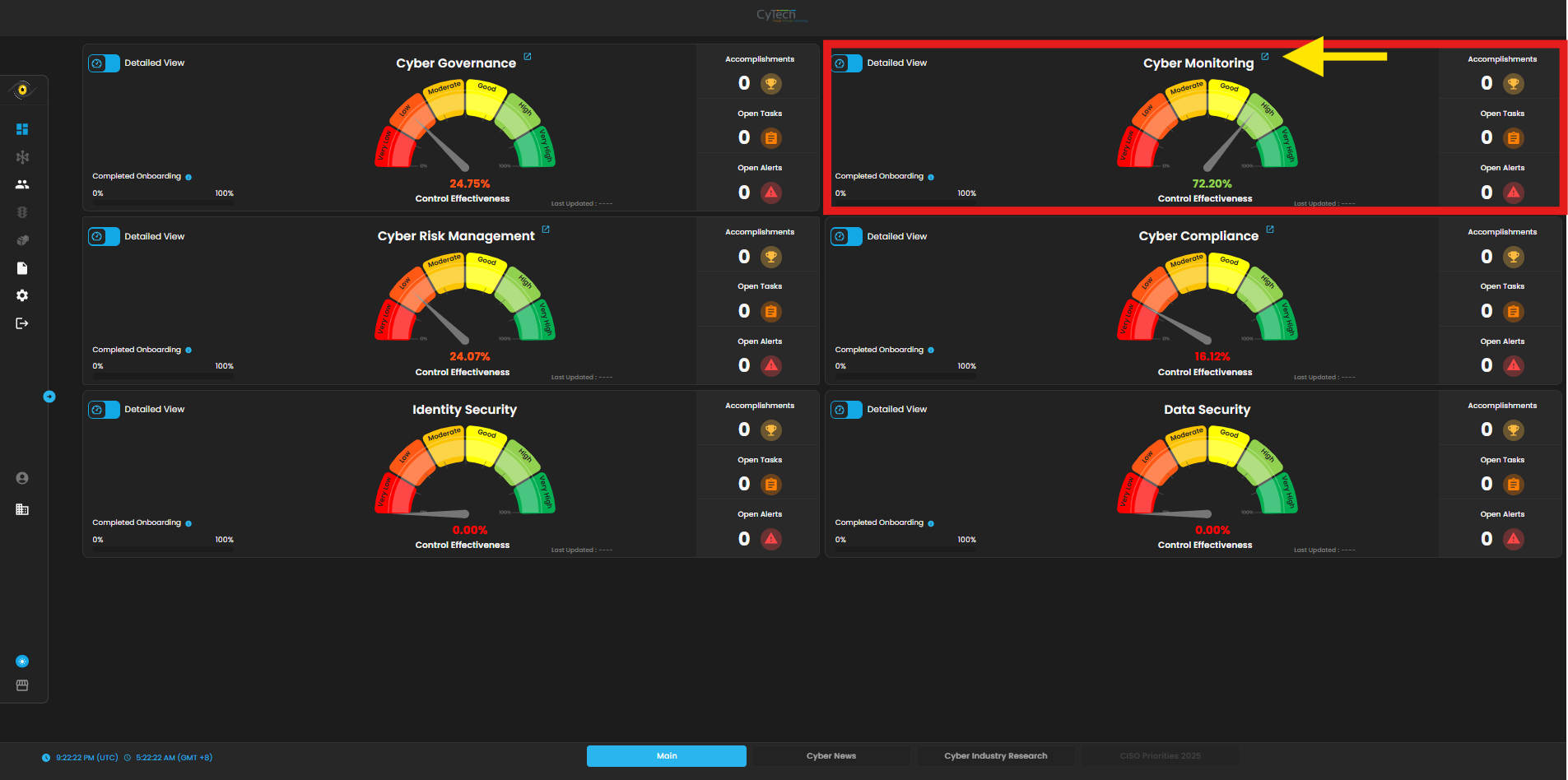Image resolution: width=1568 pixels, height=780 pixels.
Task: Click Cyber Governance accomplishments trophy icon
Action: coord(770,83)
